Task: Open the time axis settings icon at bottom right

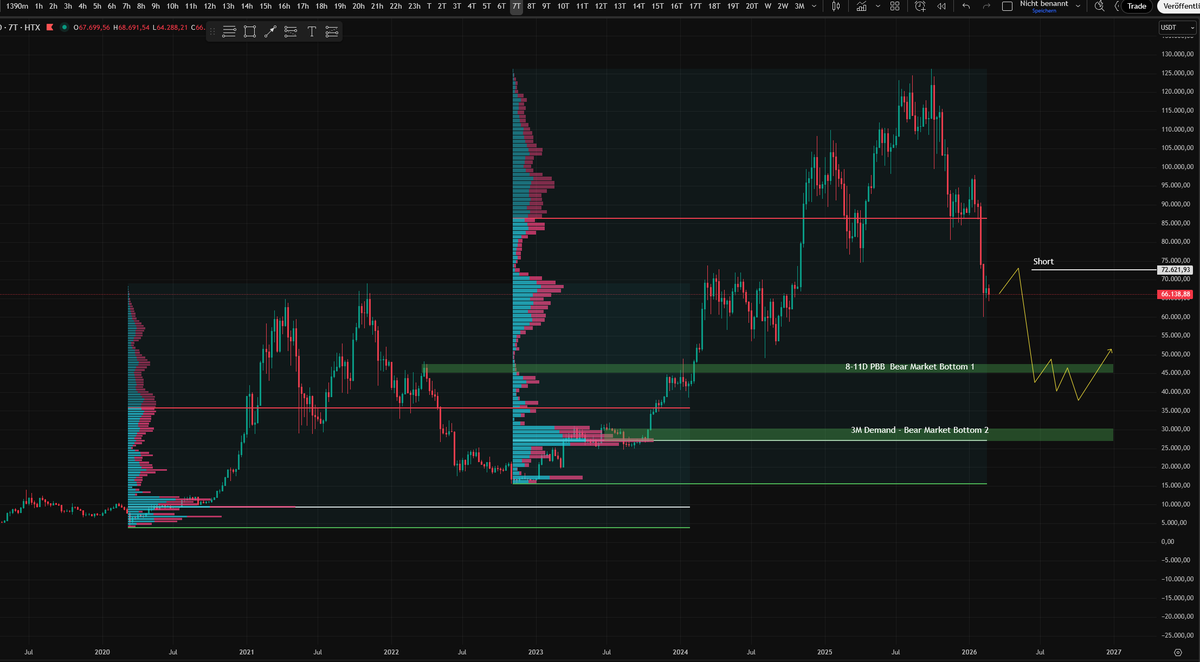Action: tap(1177, 652)
